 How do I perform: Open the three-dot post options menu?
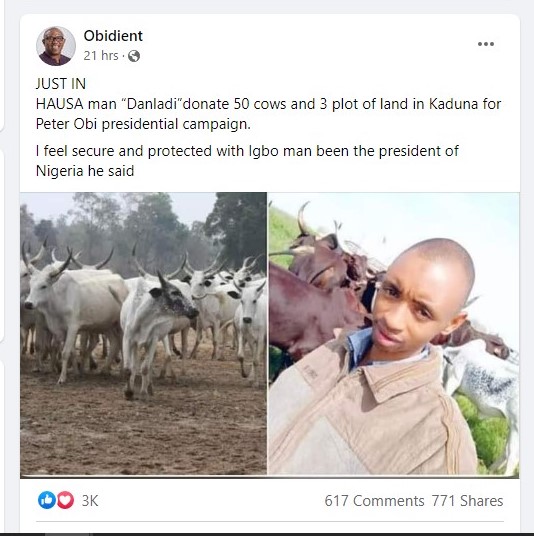click(485, 44)
